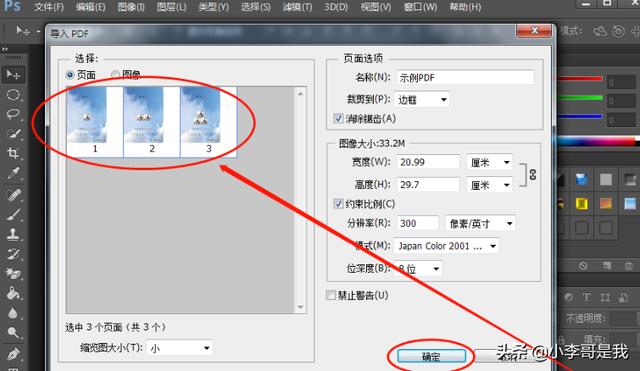
Task: Click the chain link icon beside width and height
Action: click(x=533, y=175)
